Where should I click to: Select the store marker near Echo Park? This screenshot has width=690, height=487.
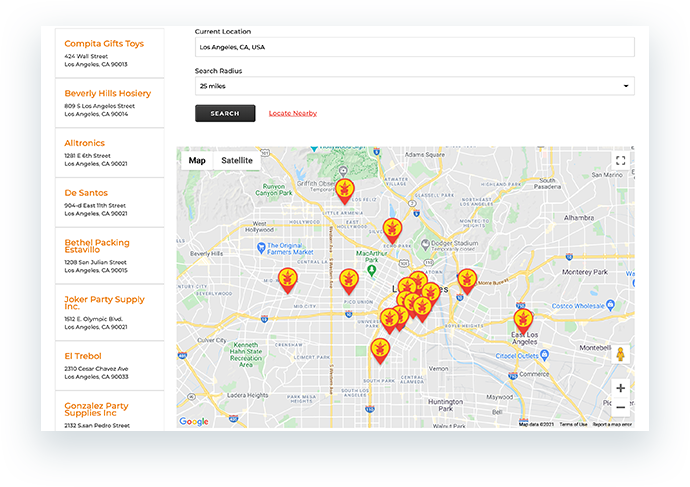click(x=393, y=229)
